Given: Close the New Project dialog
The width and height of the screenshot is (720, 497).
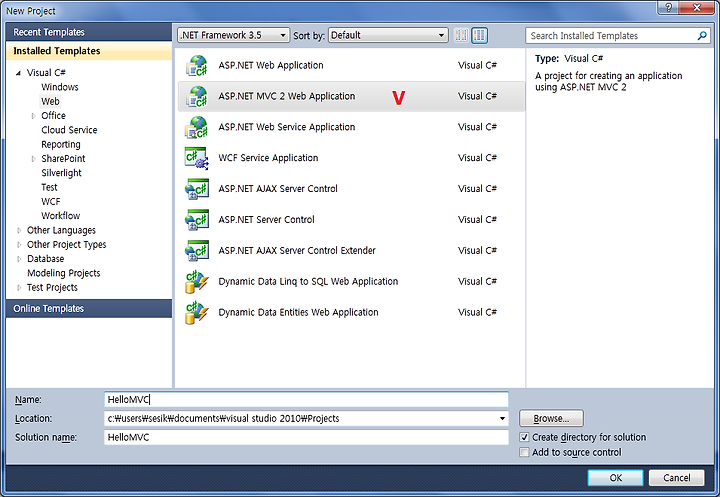Looking at the screenshot, I should (x=697, y=7).
